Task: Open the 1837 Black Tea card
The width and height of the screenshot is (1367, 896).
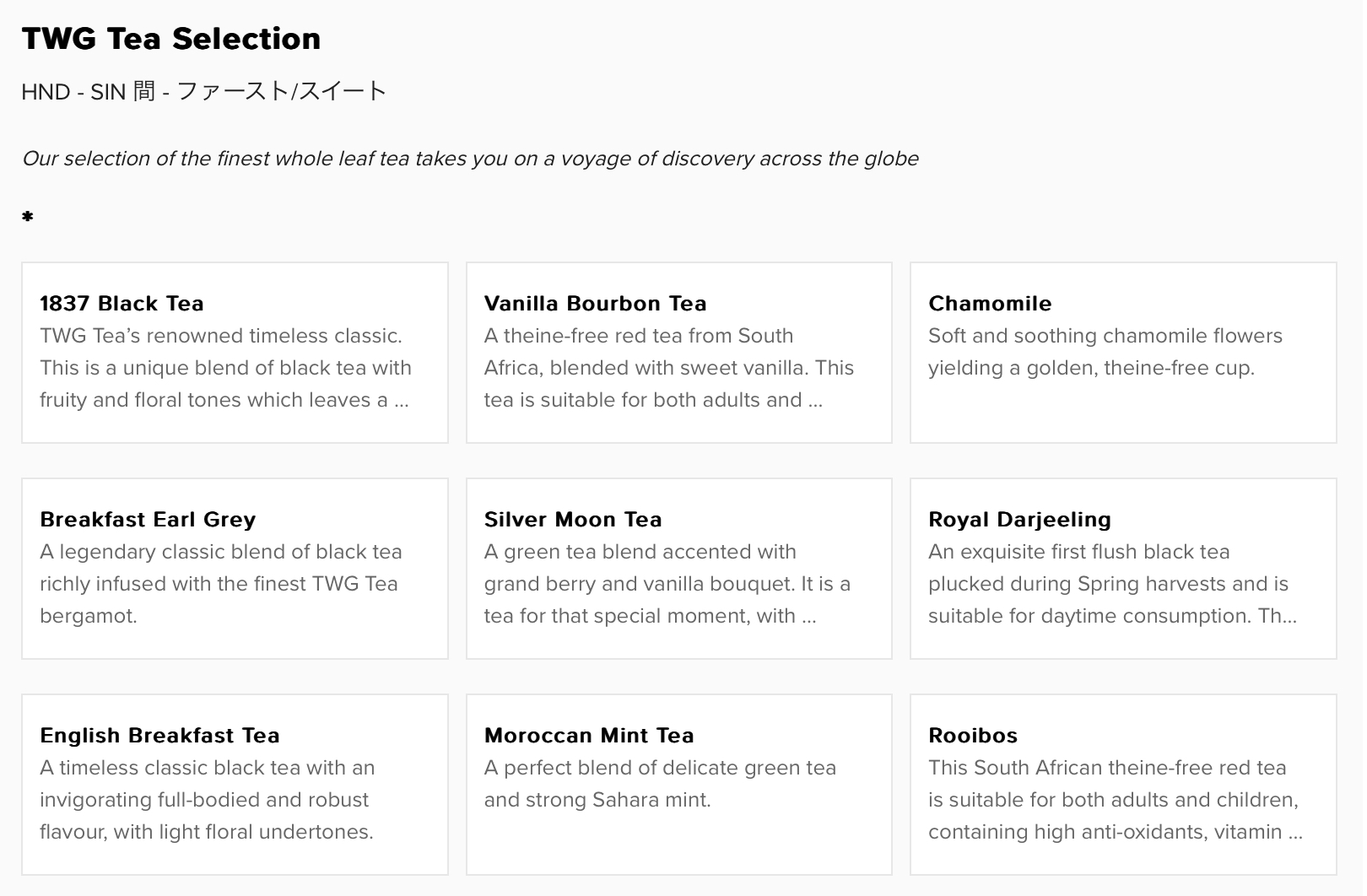Action: (x=235, y=353)
